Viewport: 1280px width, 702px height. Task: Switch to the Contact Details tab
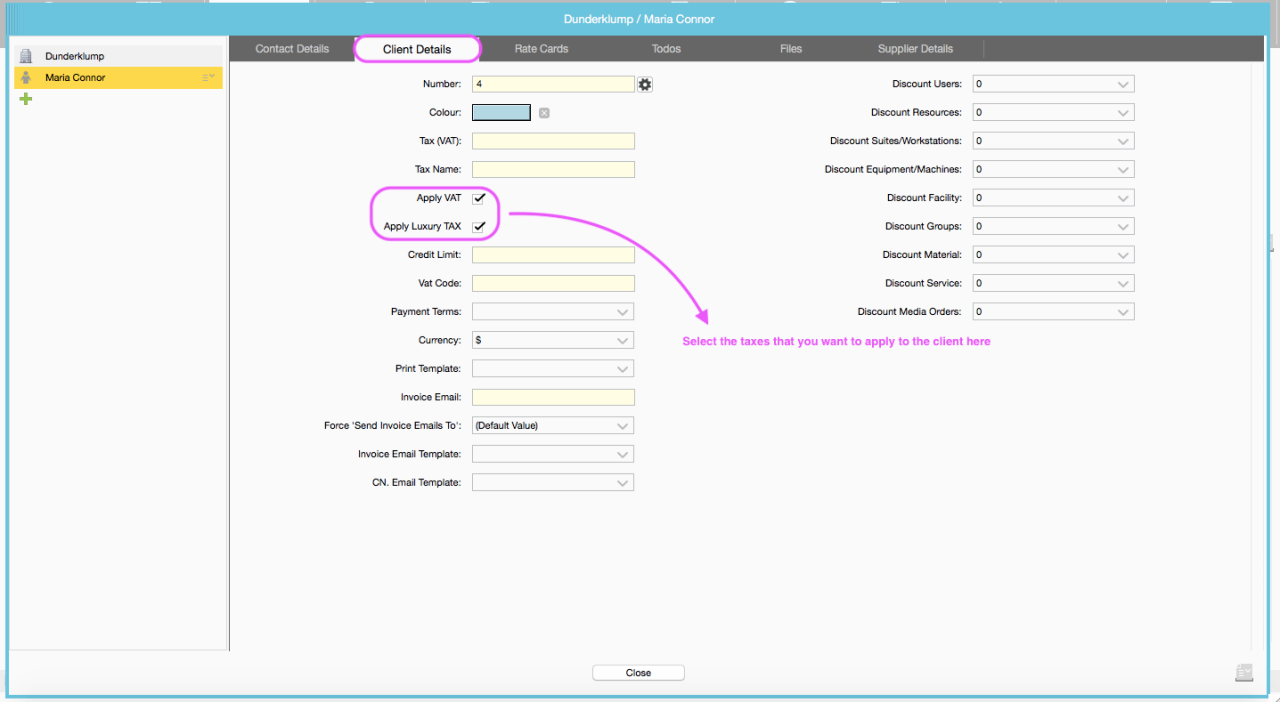point(292,49)
